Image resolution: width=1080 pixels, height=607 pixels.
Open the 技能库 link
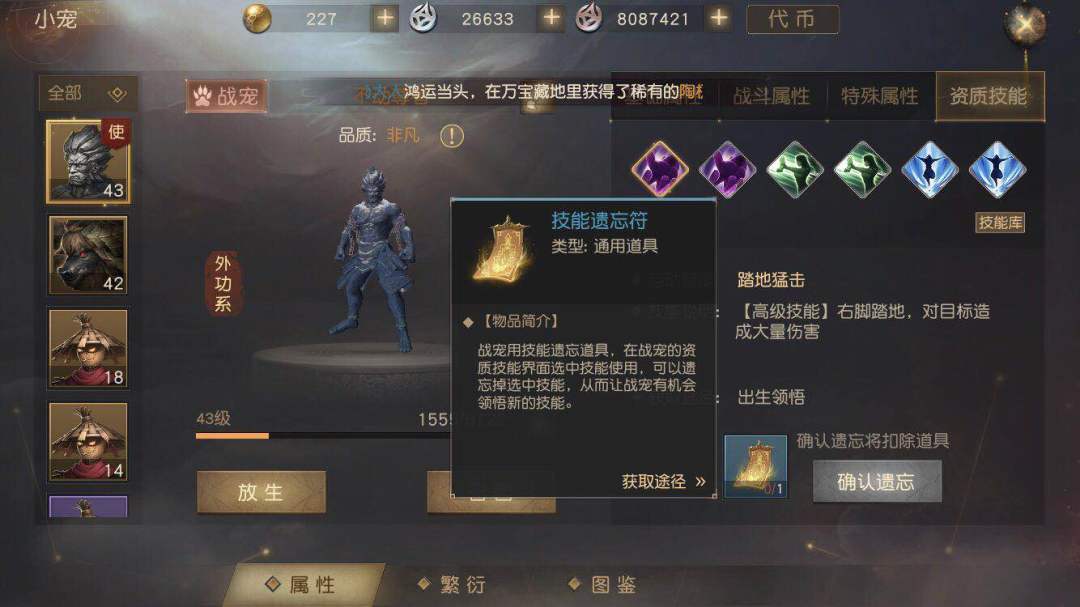(x=1000, y=223)
